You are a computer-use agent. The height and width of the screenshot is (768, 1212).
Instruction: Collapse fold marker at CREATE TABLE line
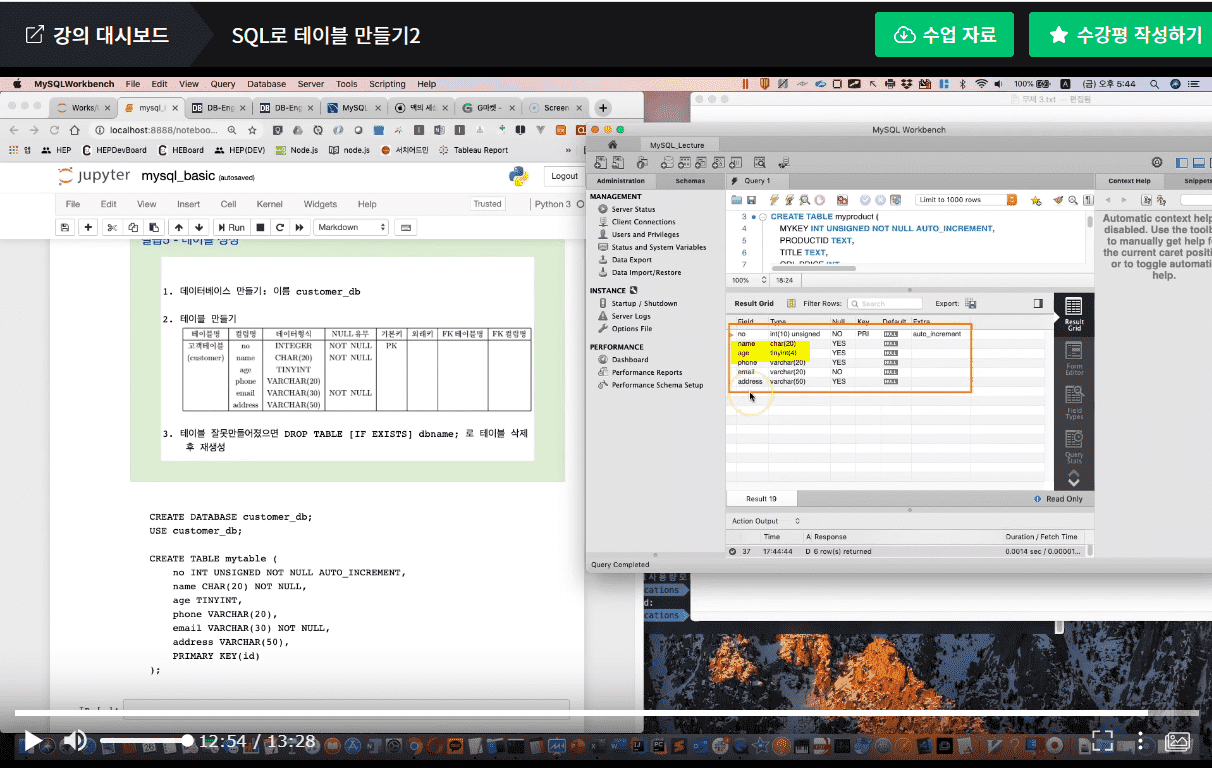(x=762, y=217)
